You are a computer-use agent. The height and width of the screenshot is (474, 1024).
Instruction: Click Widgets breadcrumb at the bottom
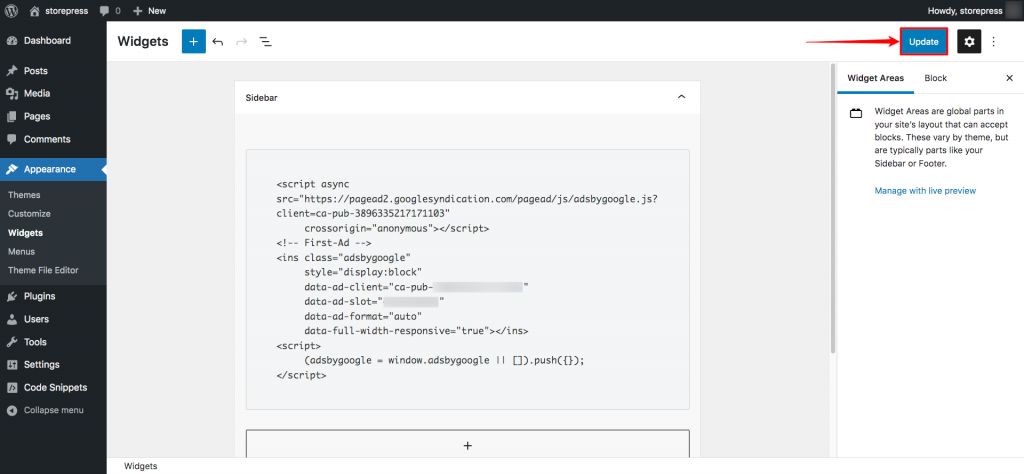point(140,466)
